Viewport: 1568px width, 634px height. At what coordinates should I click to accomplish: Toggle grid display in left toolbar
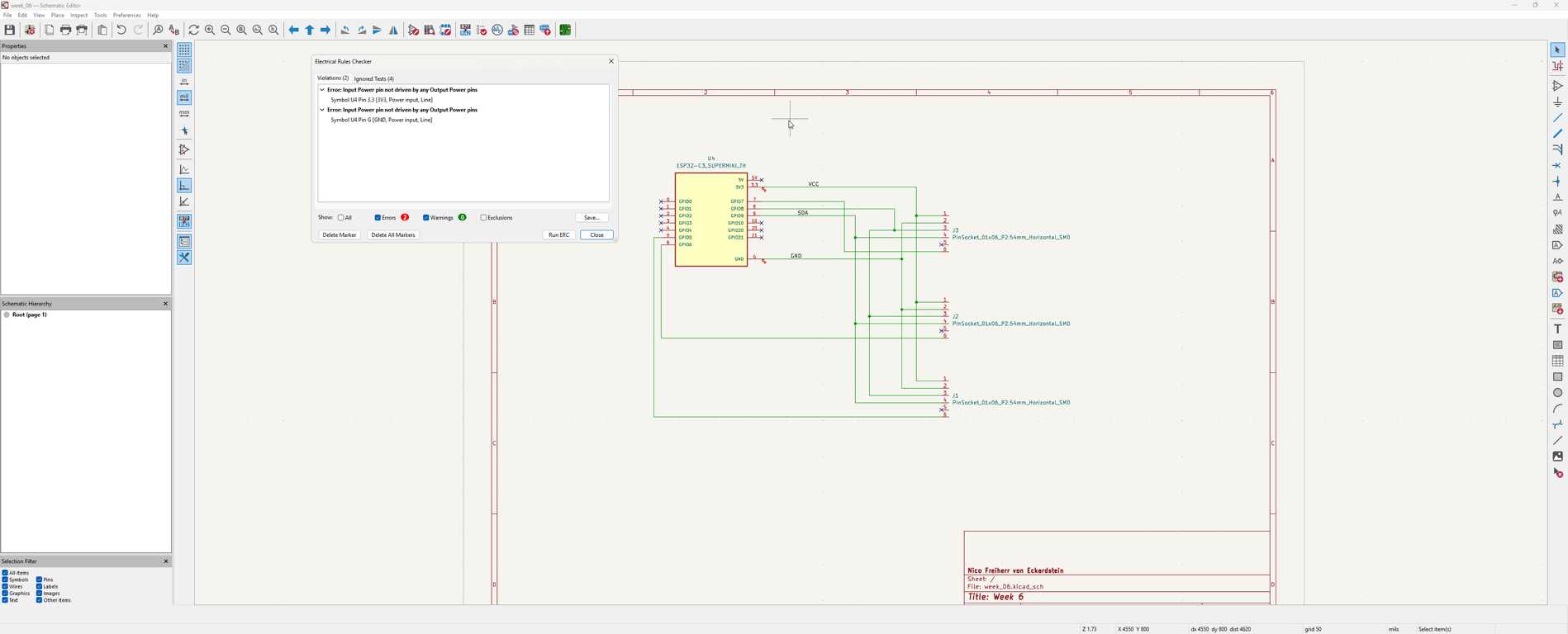[x=184, y=50]
